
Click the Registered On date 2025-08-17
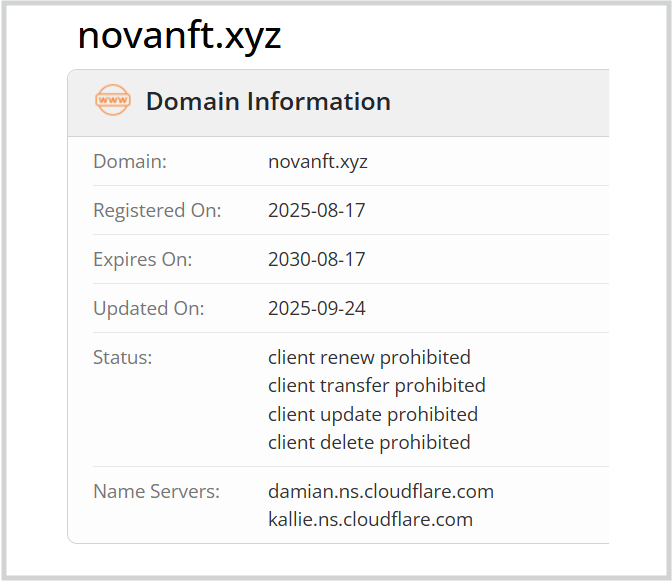317,210
